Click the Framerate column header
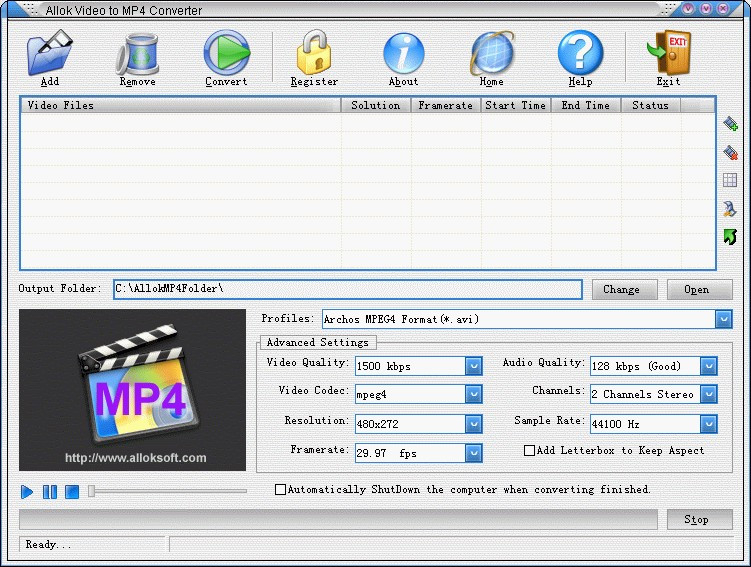The image size is (751, 567). (x=446, y=105)
